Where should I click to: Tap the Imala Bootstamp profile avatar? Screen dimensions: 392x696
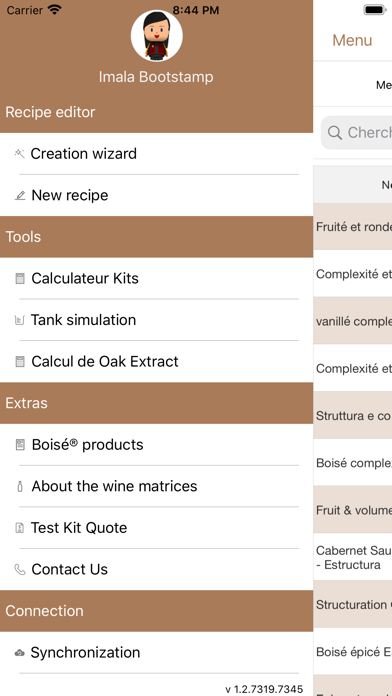157,36
